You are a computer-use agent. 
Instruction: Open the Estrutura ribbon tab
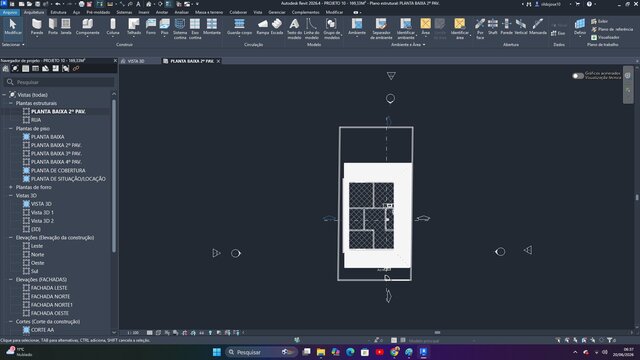coord(58,12)
